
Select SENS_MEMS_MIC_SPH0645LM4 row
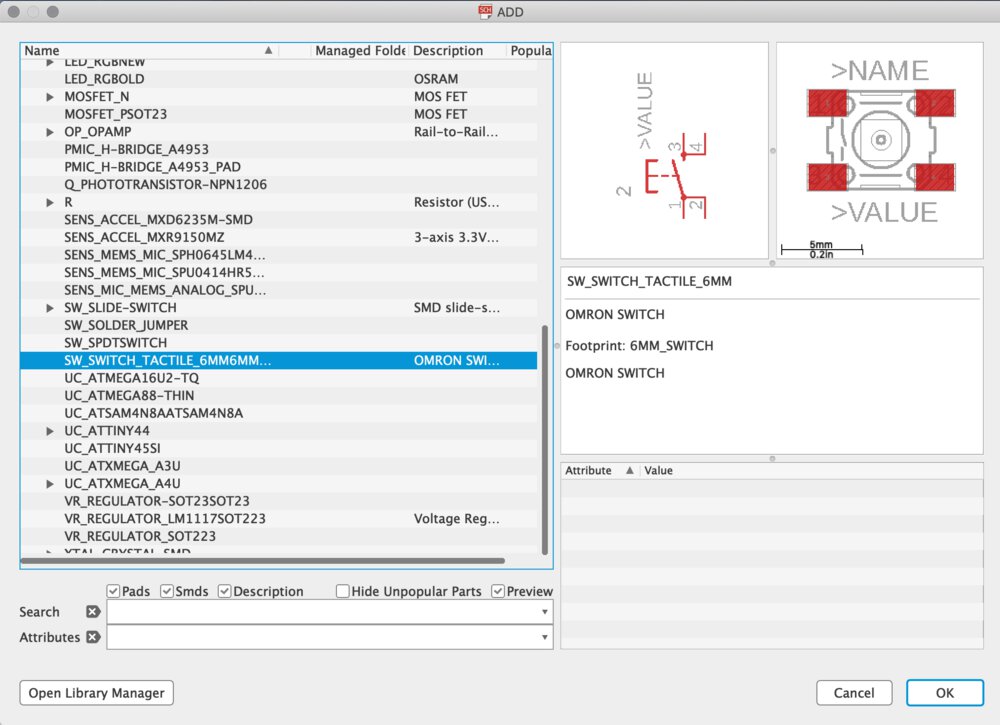[x=279, y=255]
